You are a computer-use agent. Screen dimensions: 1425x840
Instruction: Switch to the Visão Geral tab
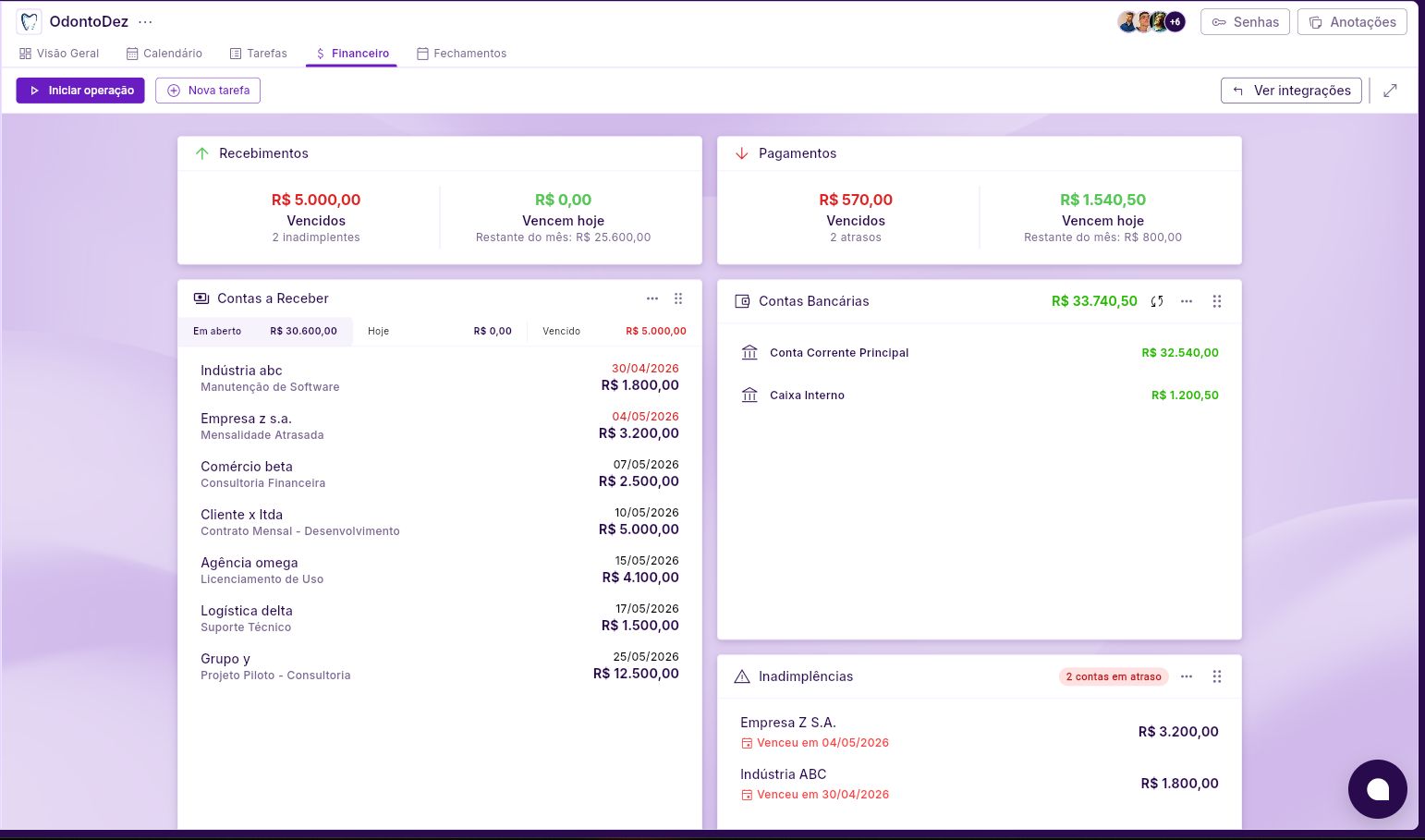(59, 54)
